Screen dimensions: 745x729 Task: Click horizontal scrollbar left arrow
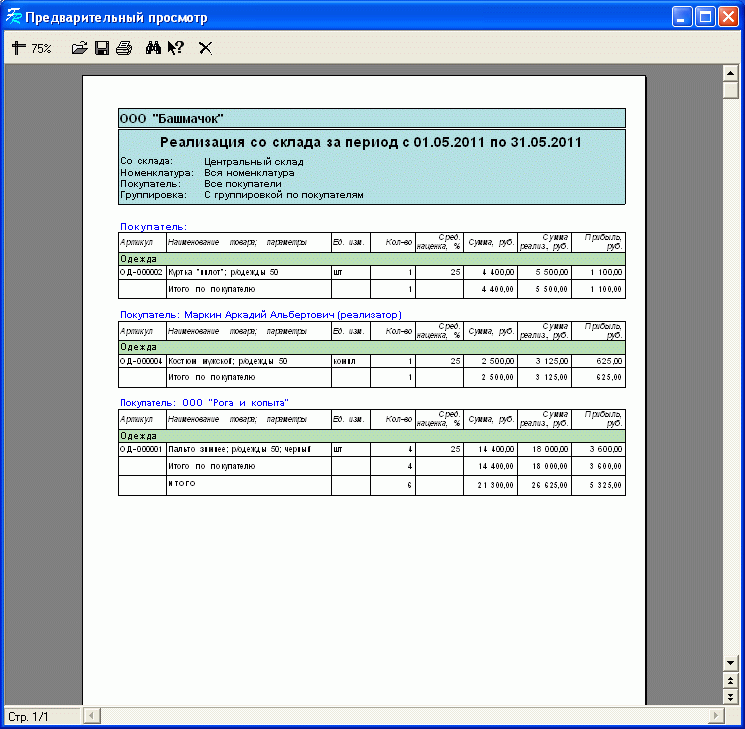(x=92, y=715)
